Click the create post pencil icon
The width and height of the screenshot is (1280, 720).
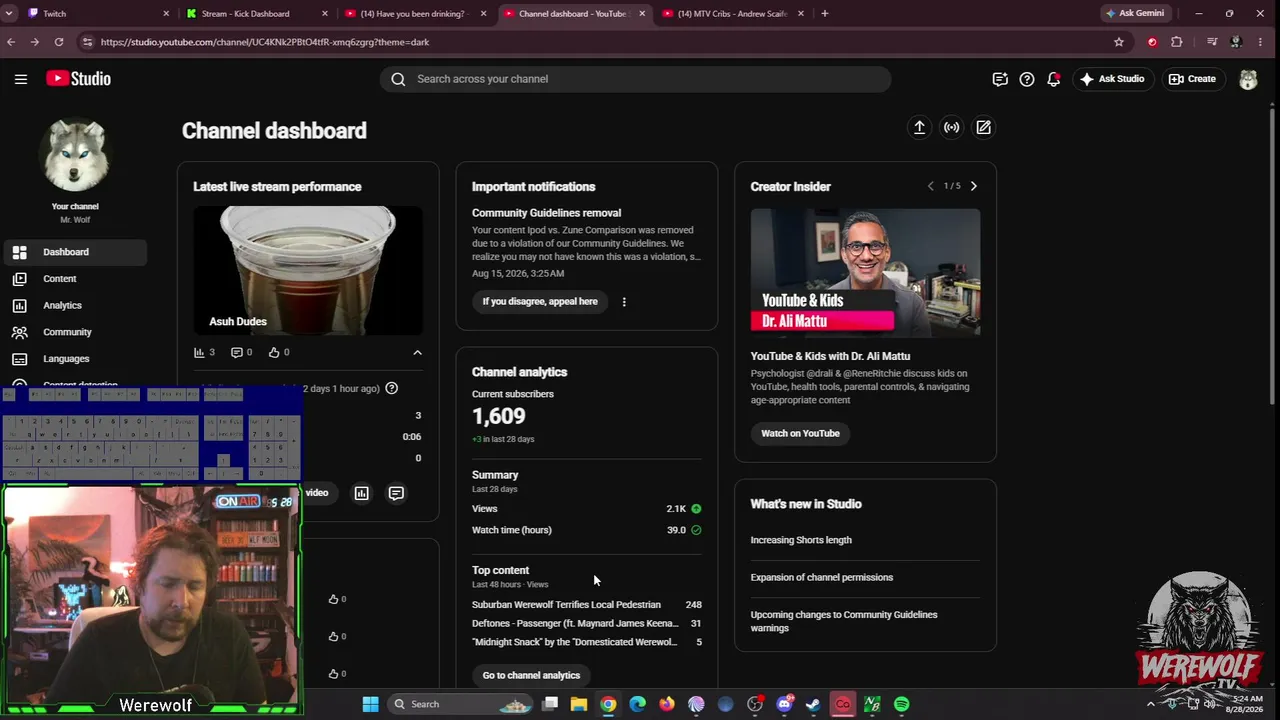(x=984, y=127)
